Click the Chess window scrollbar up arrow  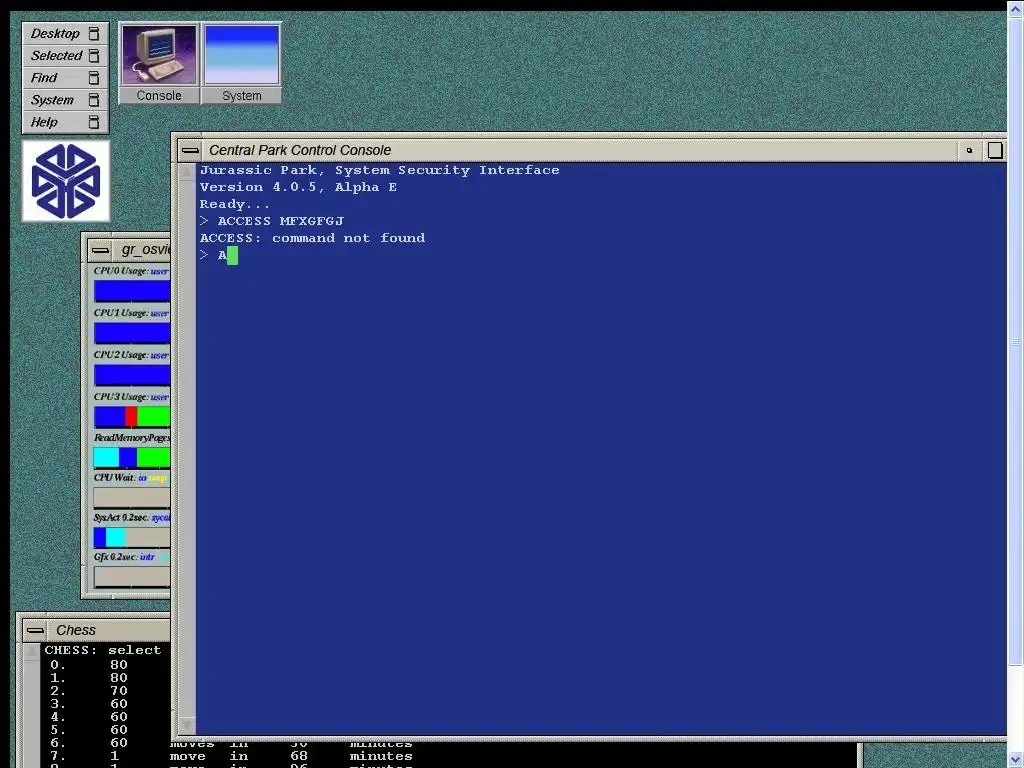tap(32, 651)
